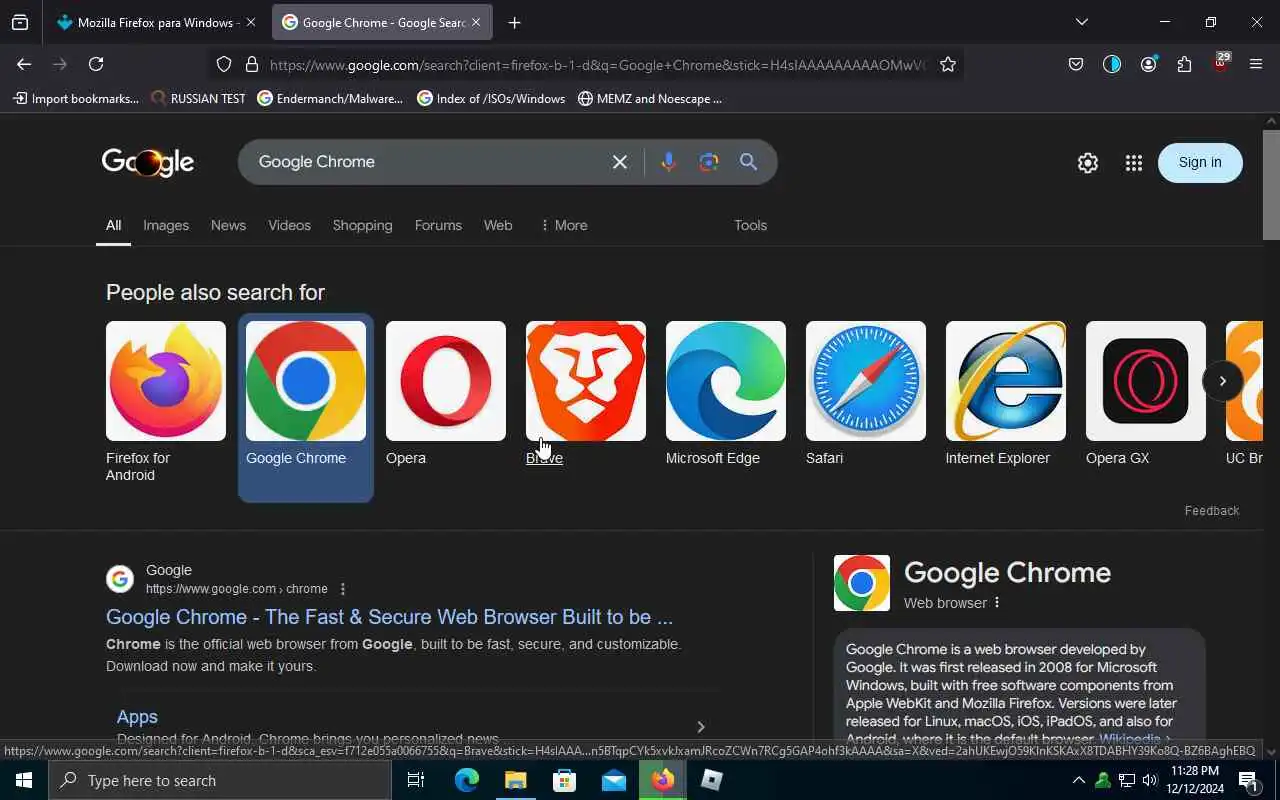The width and height of the screenshot is (1280, 800).
Task: Search by image with Google Lens
Action: coord(709,162)
